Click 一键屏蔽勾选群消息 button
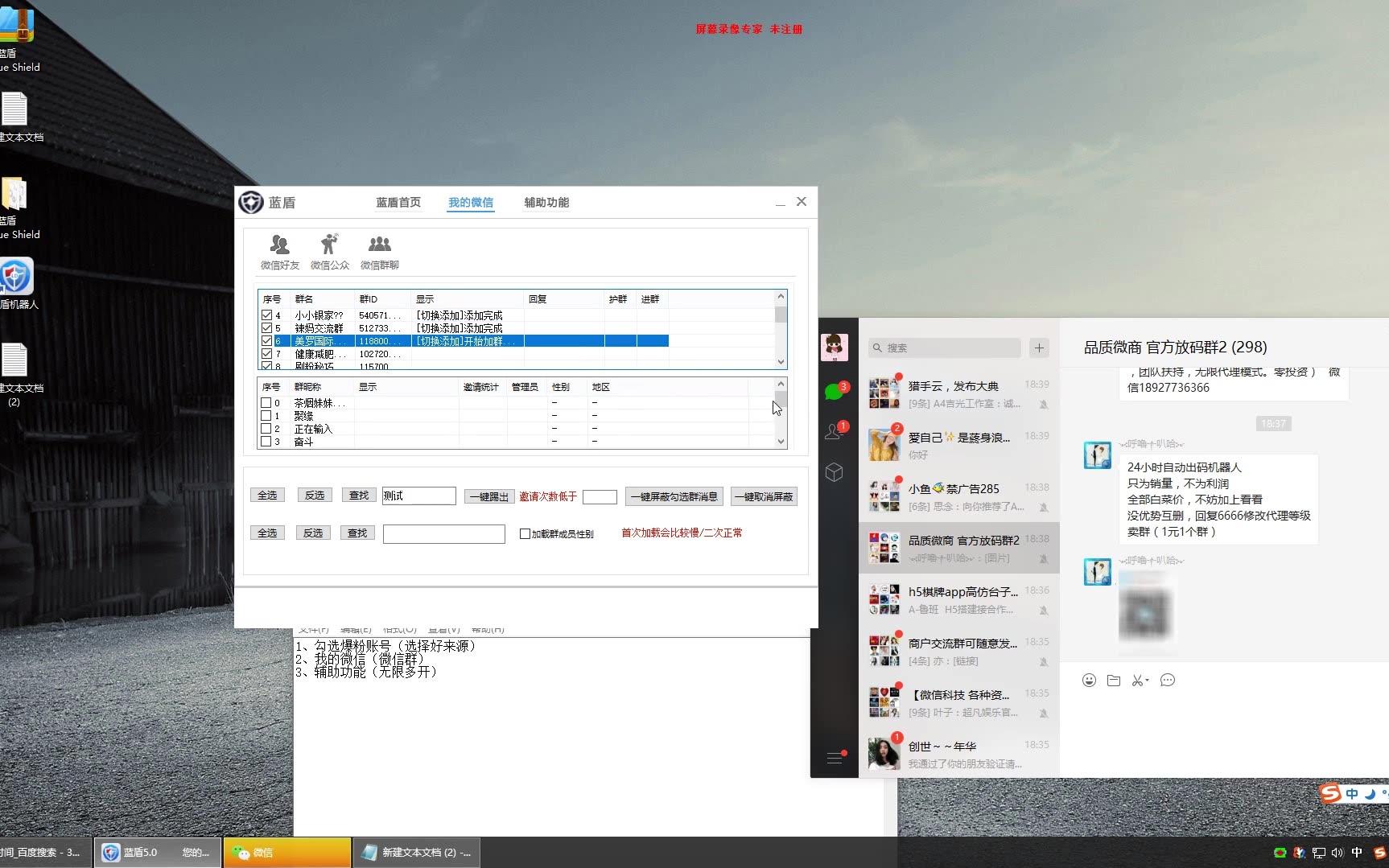Screen dimensions: 1389x868 (674, 496)
